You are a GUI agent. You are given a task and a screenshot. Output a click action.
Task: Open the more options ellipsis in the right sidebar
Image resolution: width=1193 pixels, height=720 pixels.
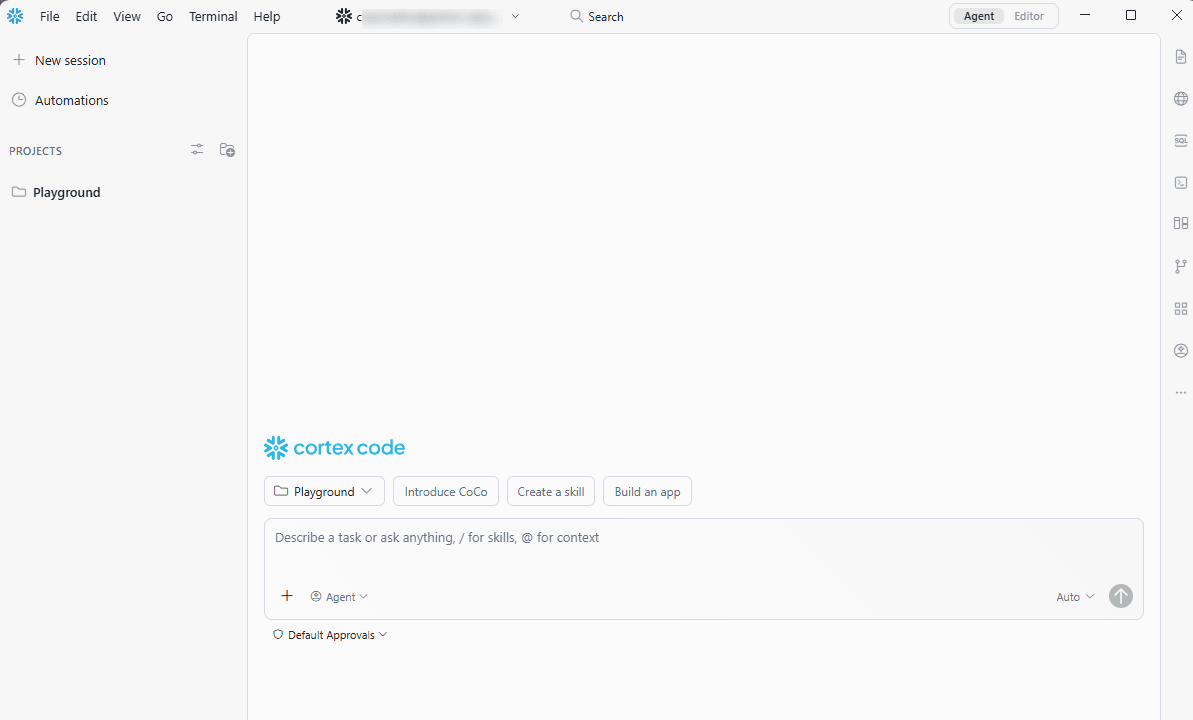[1180, 393]
